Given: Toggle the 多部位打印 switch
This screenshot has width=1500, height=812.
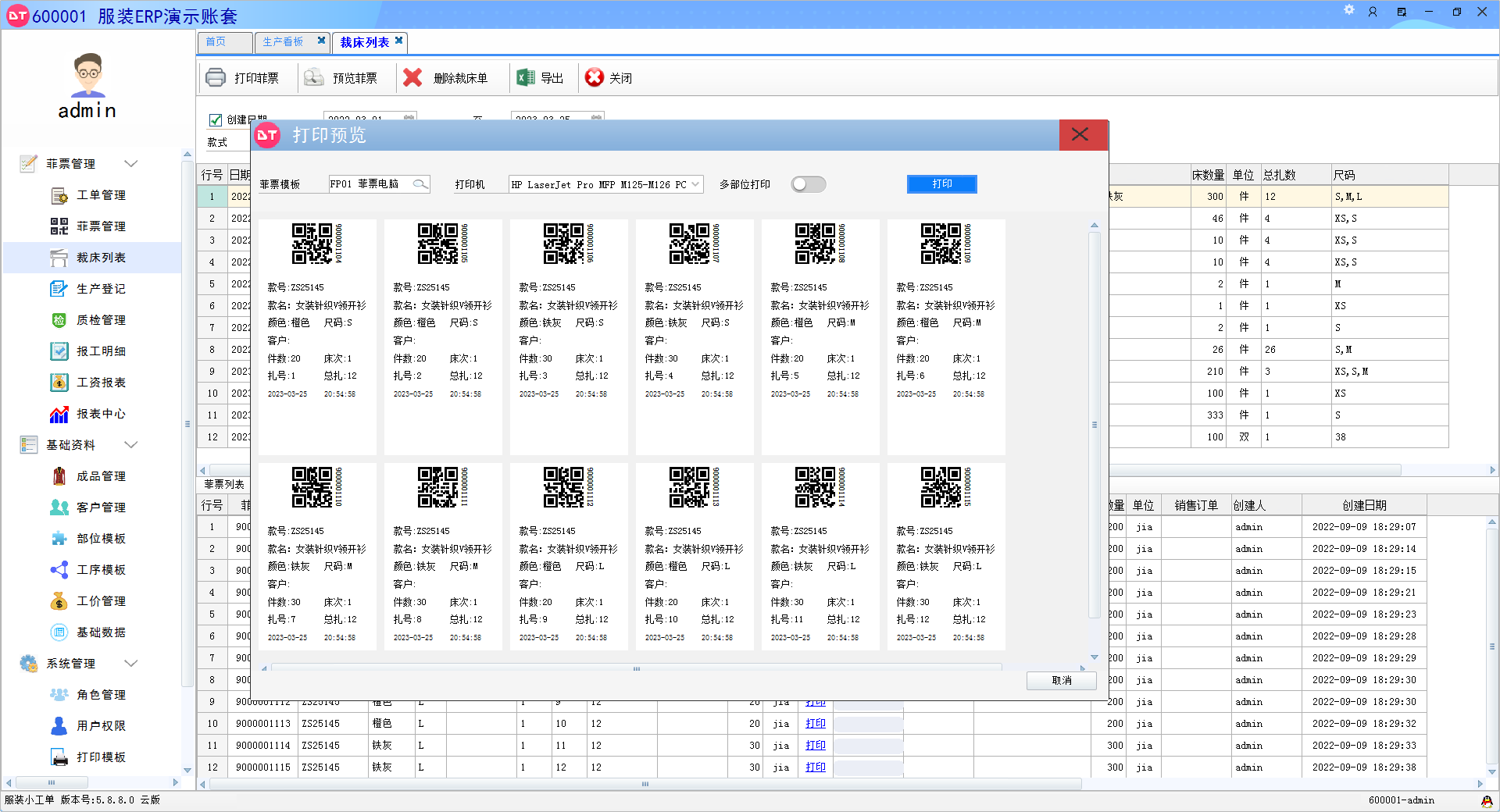Looking at the screenshot, I should click(809, 184).
